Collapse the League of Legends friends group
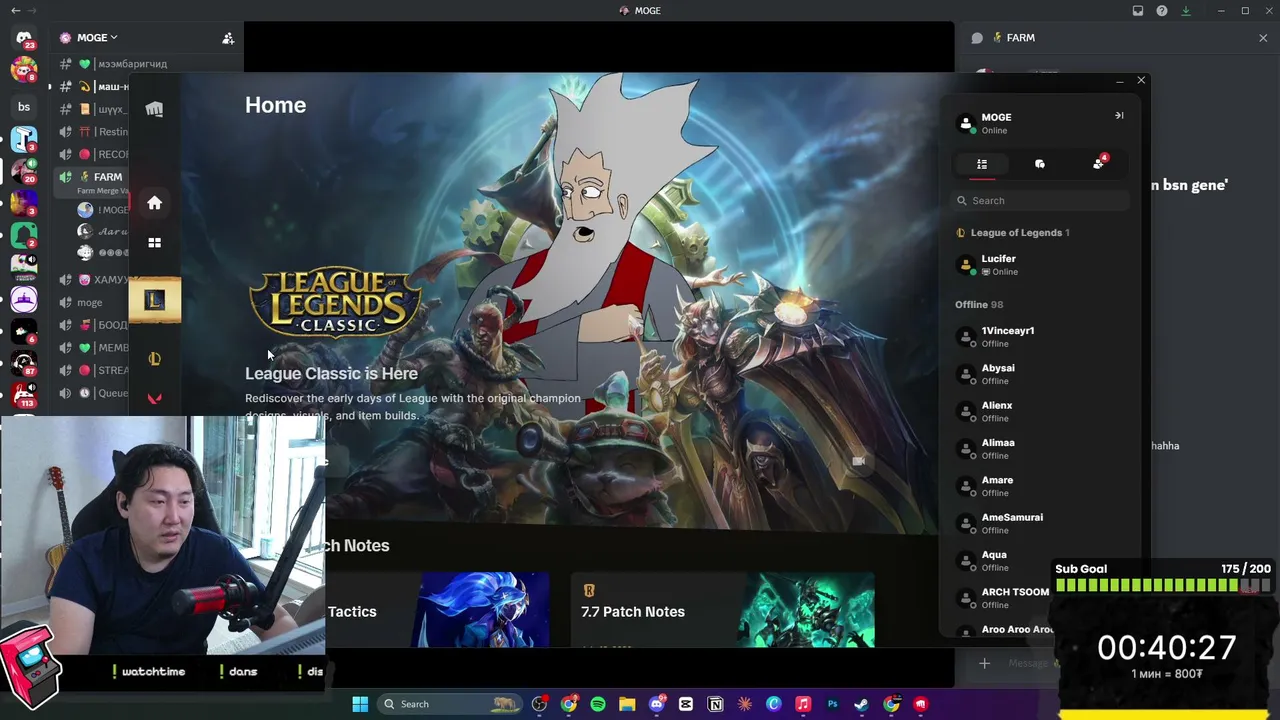Screen dimensions: 1280x720 (1013, 233)
